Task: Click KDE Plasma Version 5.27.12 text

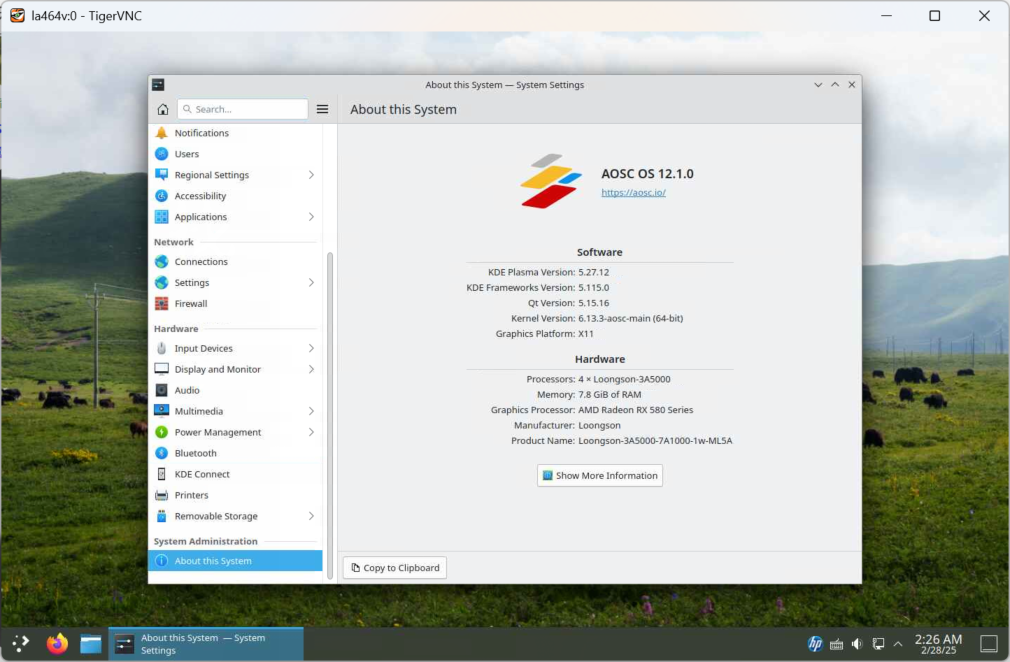Action: (x=548, y=272)
